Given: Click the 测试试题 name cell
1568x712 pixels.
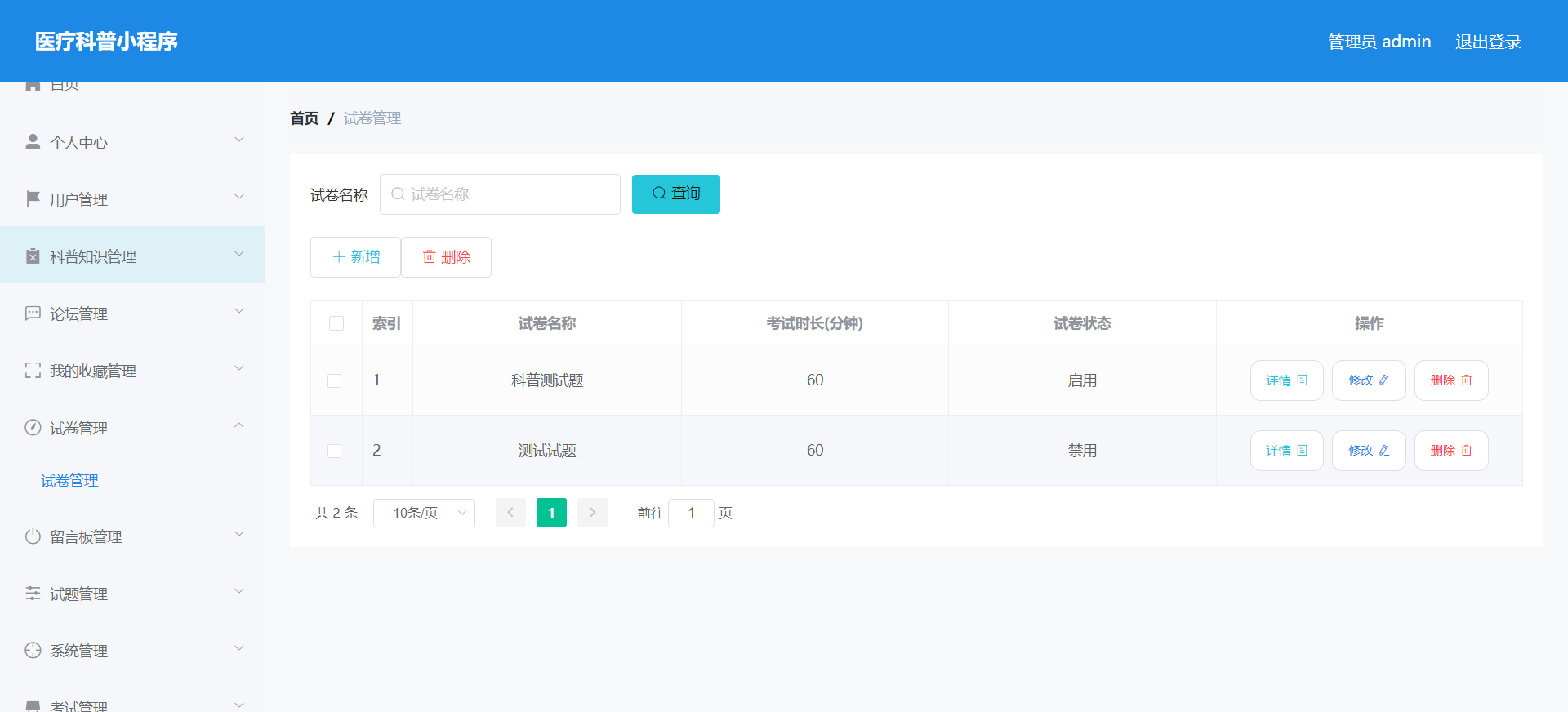Looking at the screenshot, I should coord(547,451).
